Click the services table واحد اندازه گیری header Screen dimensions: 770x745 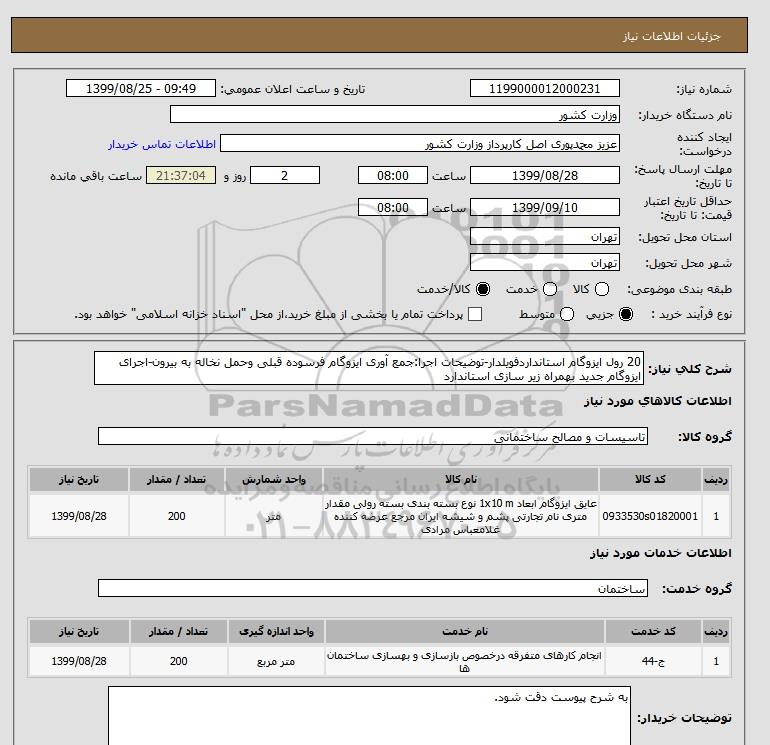pos(276,632)
